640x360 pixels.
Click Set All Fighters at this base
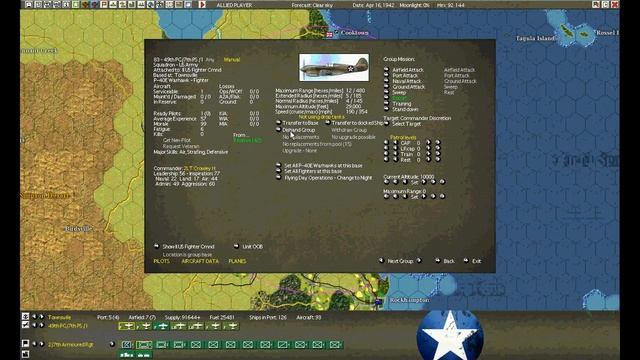tap(278, 171)
